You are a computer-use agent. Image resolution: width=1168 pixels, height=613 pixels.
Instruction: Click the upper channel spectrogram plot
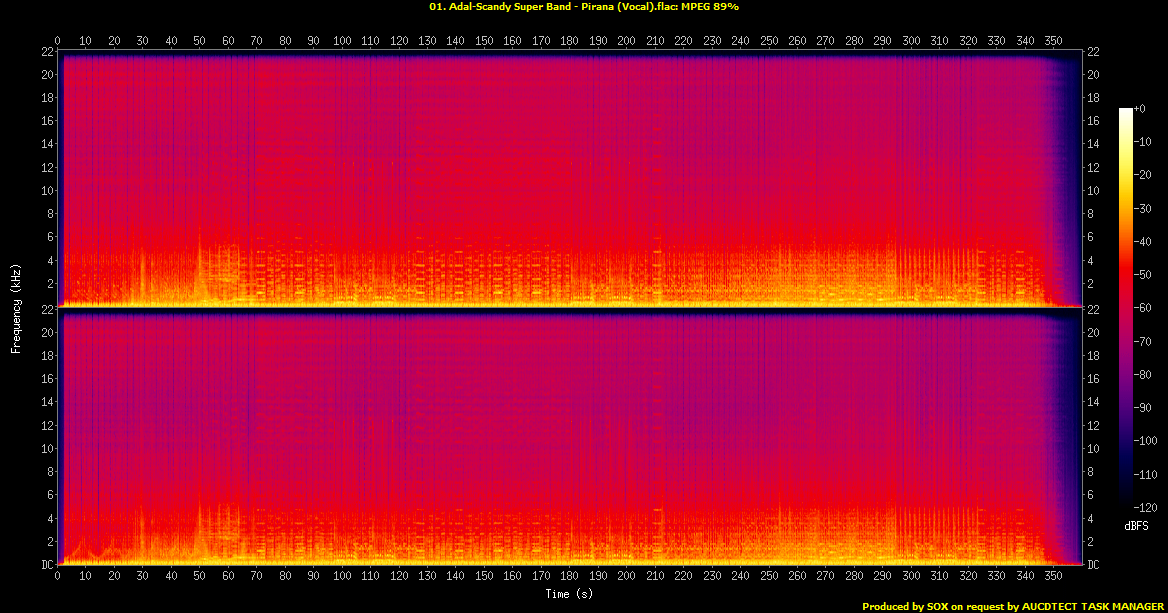(569, 179)
